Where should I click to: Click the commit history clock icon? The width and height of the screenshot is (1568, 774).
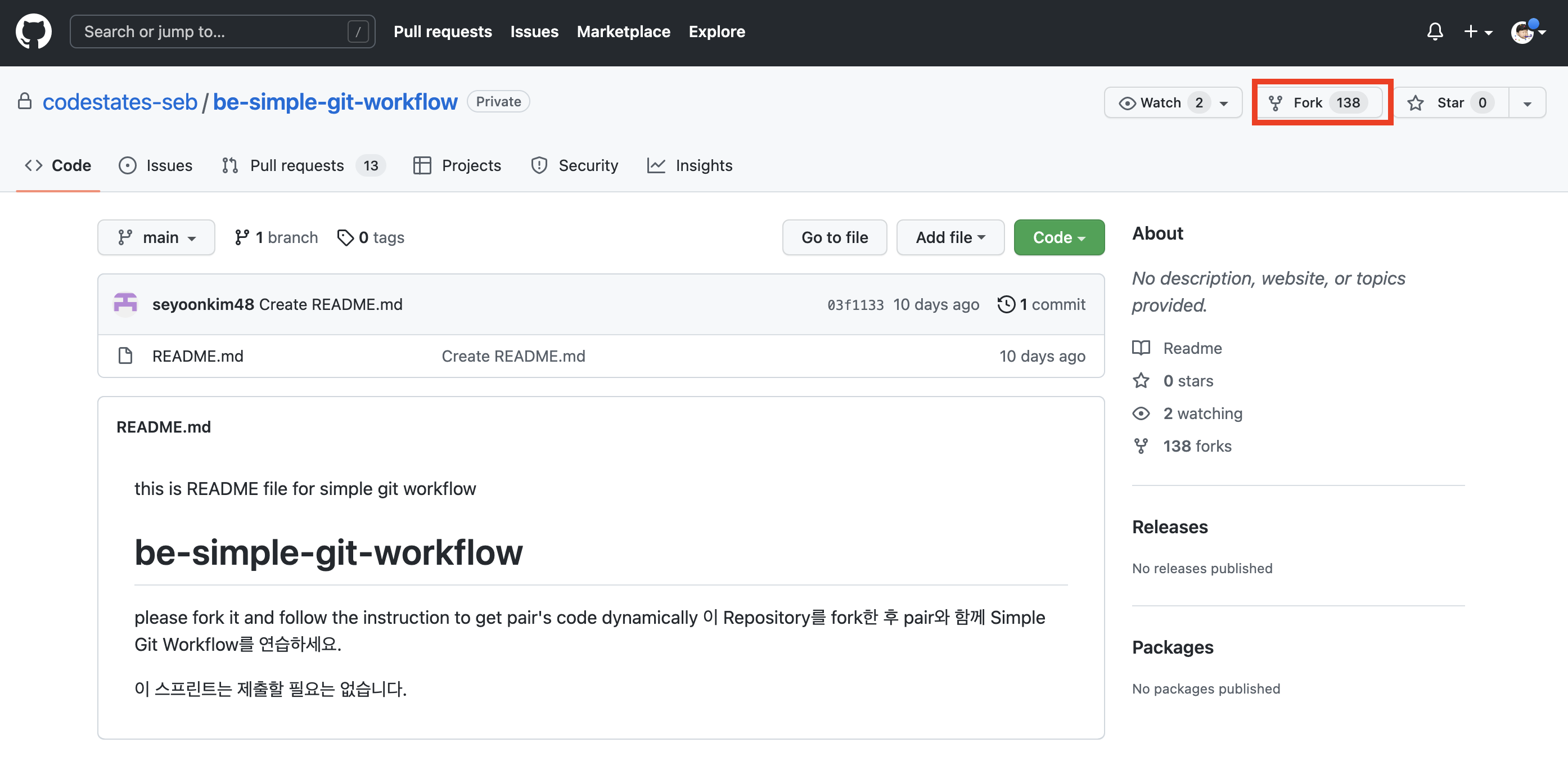1006,304
